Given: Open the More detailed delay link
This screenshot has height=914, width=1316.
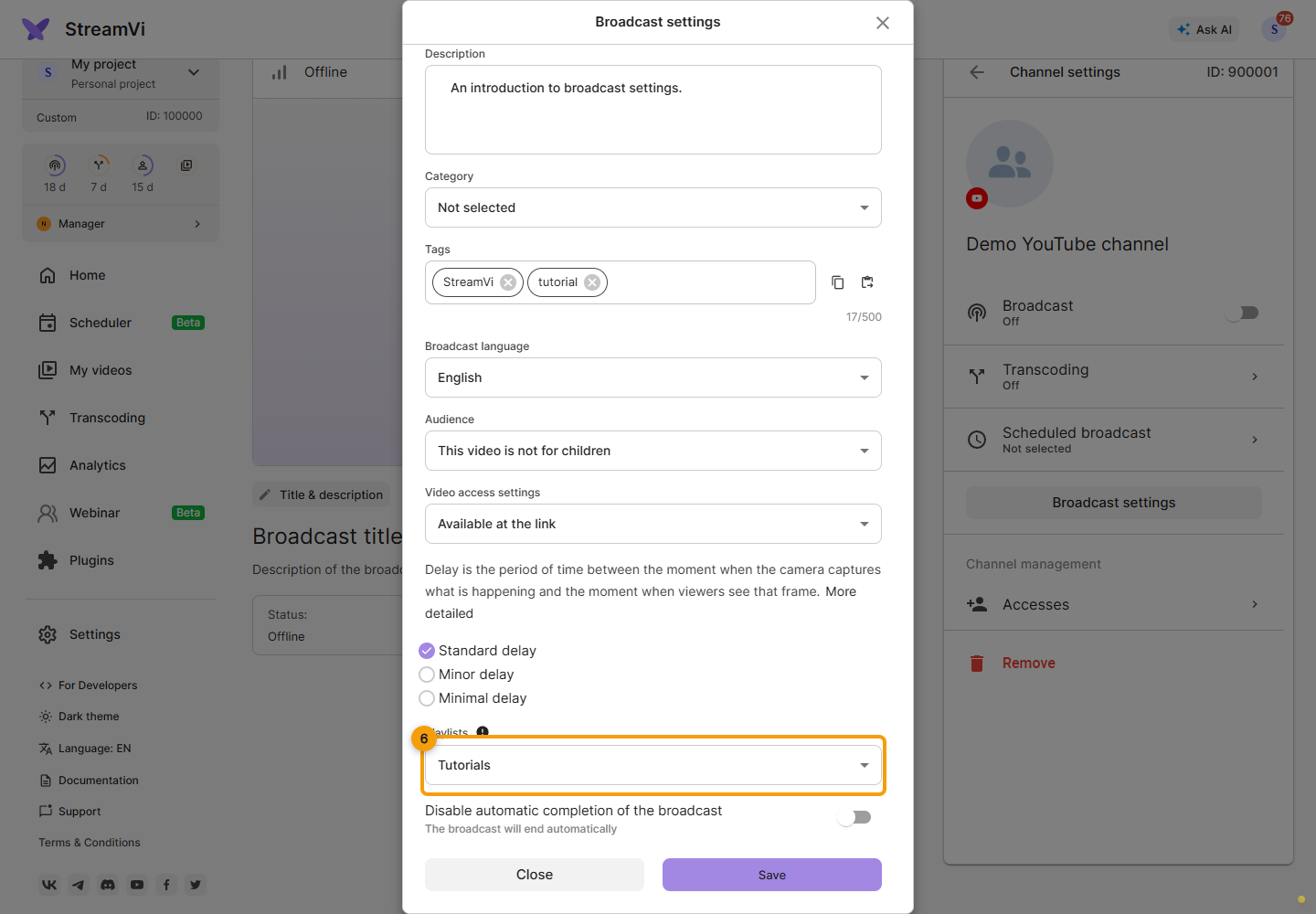Looking at the screenshot, I should click(x=641, y=602).
